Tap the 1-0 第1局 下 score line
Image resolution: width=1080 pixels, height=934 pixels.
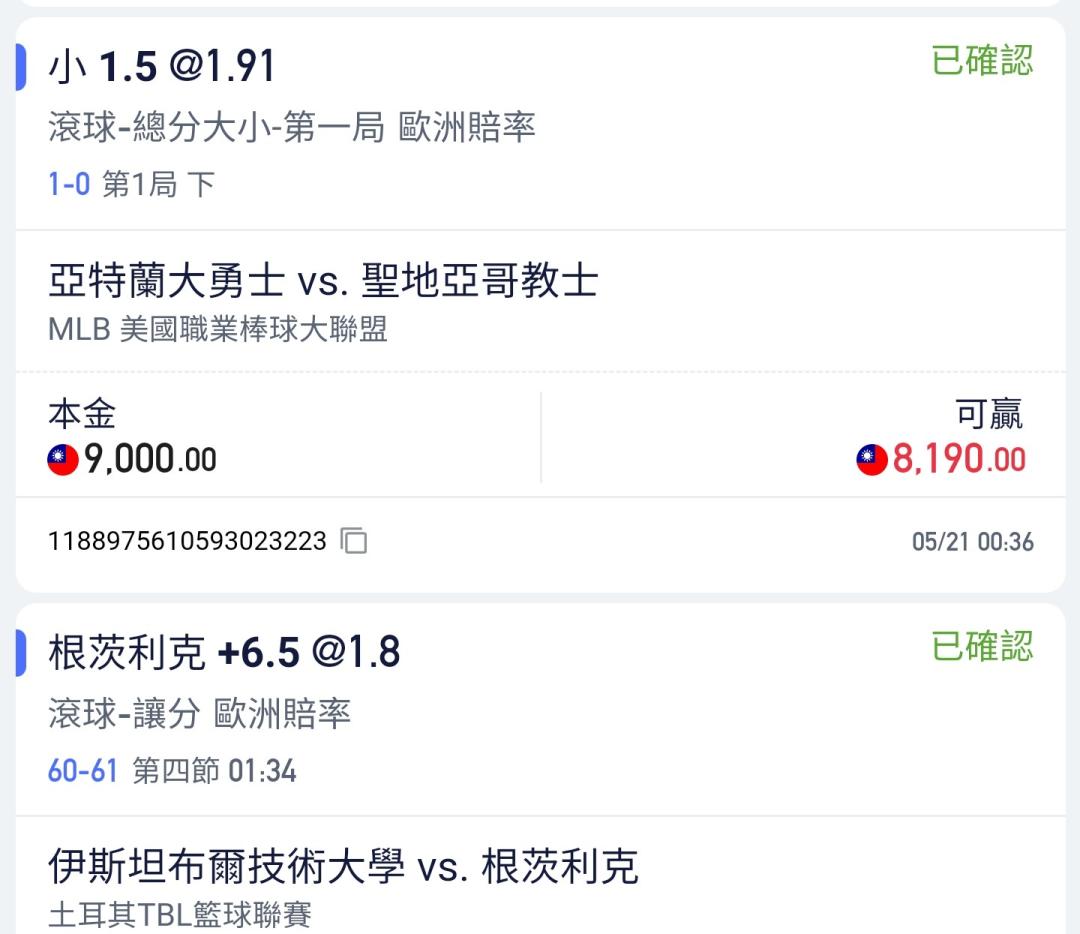132,184
